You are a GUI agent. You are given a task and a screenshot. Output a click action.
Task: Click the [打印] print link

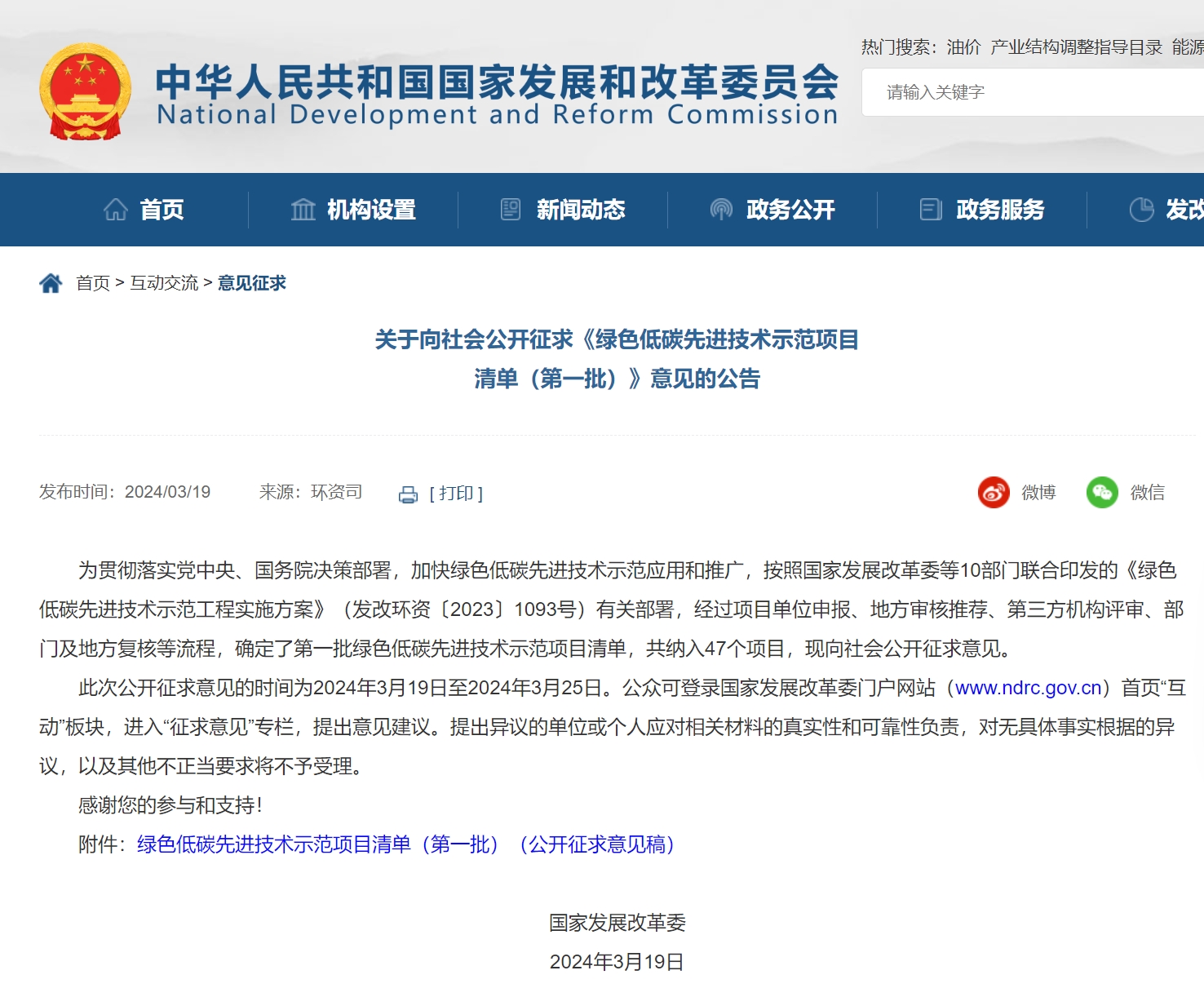pyautogui.click(x=456, y=494)
